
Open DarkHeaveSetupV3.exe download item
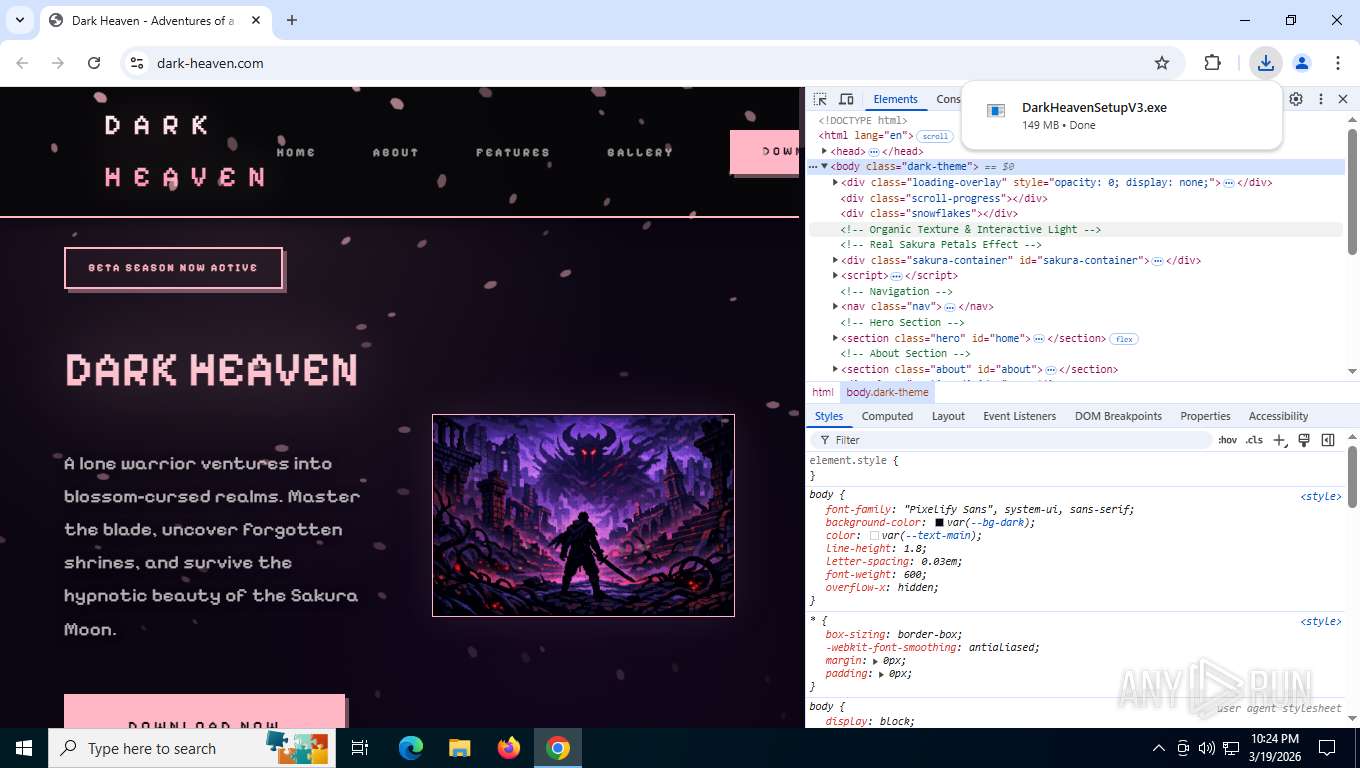tap(1120, 116)
